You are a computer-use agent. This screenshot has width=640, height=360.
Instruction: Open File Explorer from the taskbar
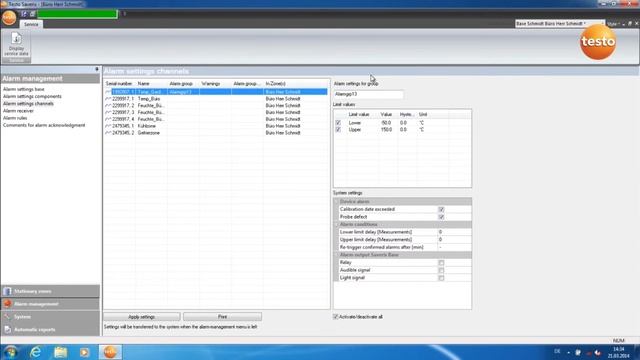point(60,352)
